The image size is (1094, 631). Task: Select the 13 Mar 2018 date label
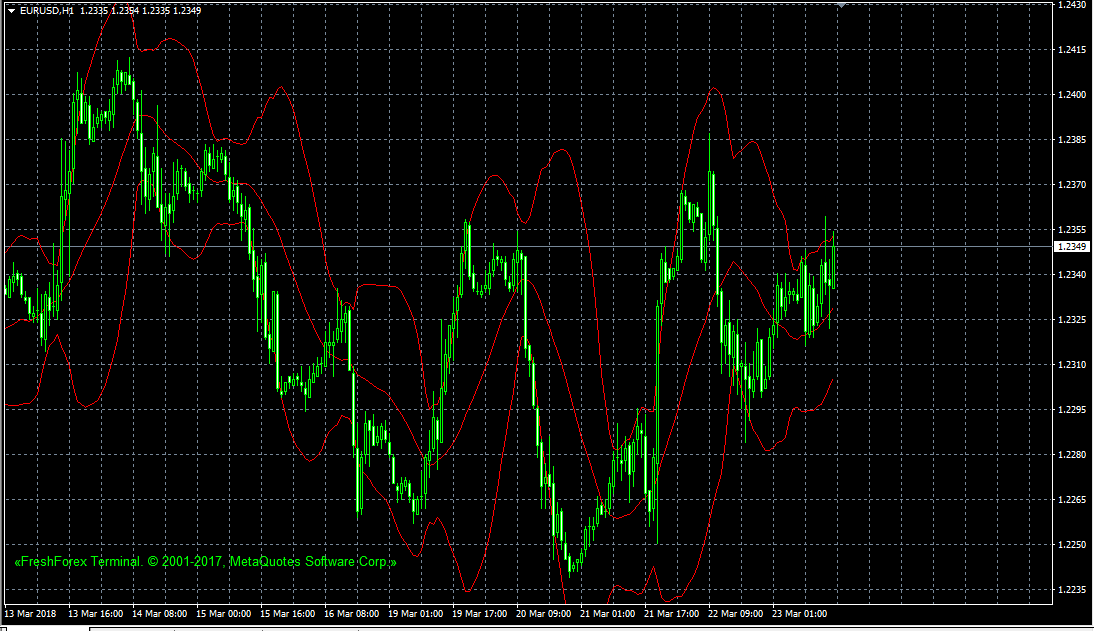pos(29,613)
